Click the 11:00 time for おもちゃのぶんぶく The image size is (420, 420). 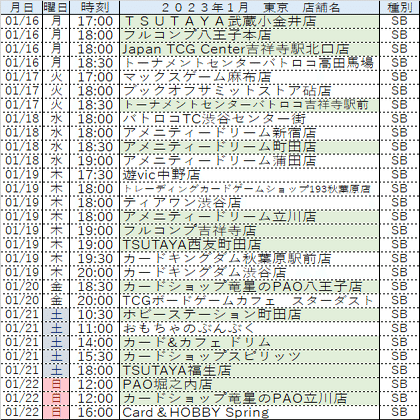pyautogui.click(x=95, y=329)
